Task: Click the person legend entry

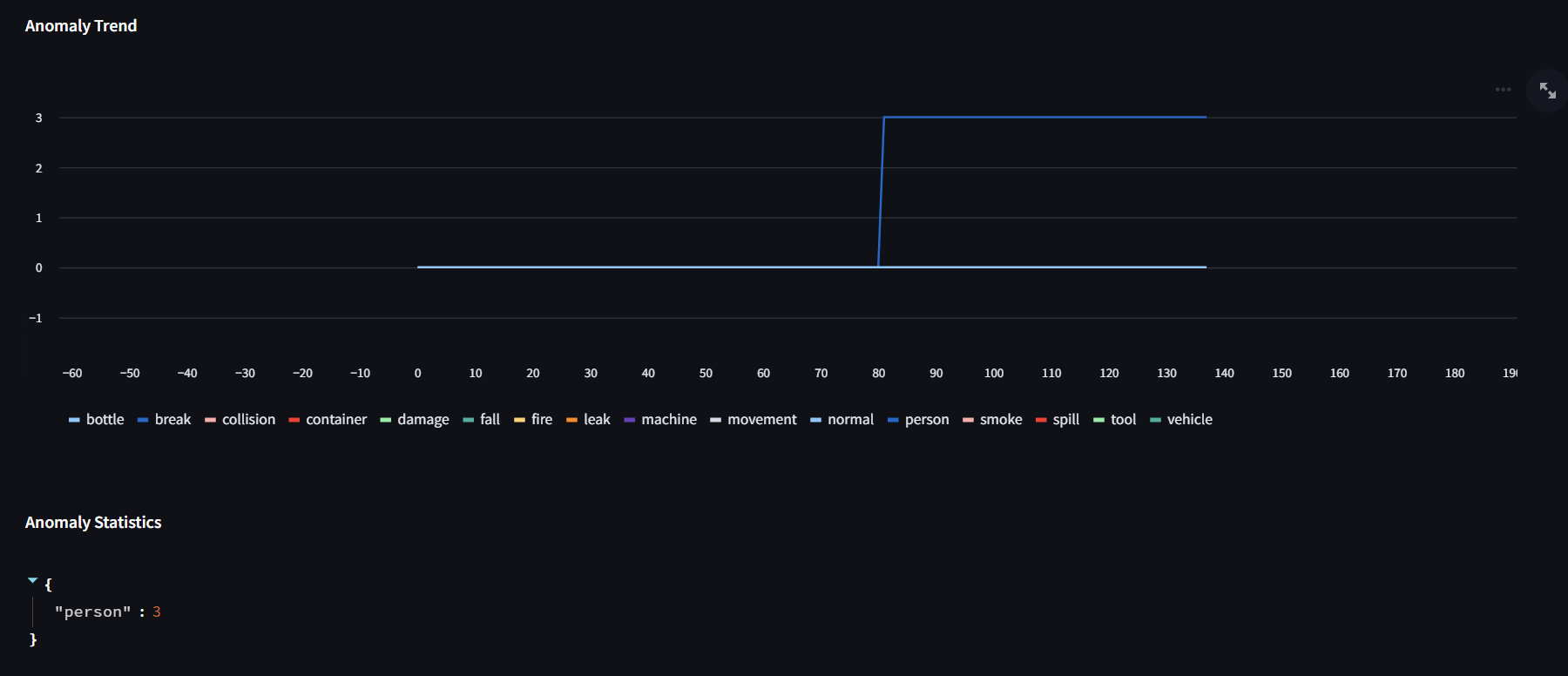Action: (x=919, y=420)
